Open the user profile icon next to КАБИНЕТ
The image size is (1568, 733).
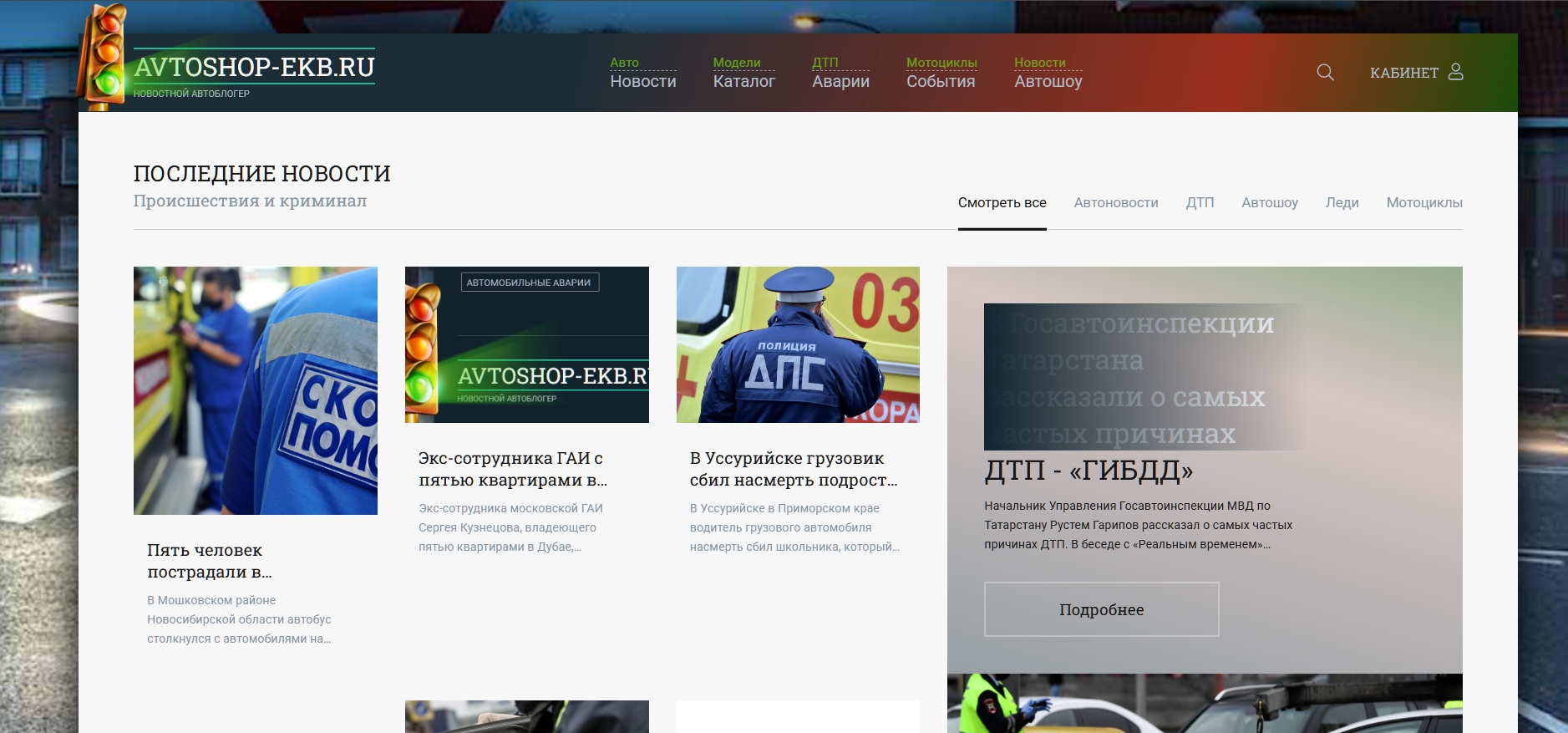point(1455,72)
